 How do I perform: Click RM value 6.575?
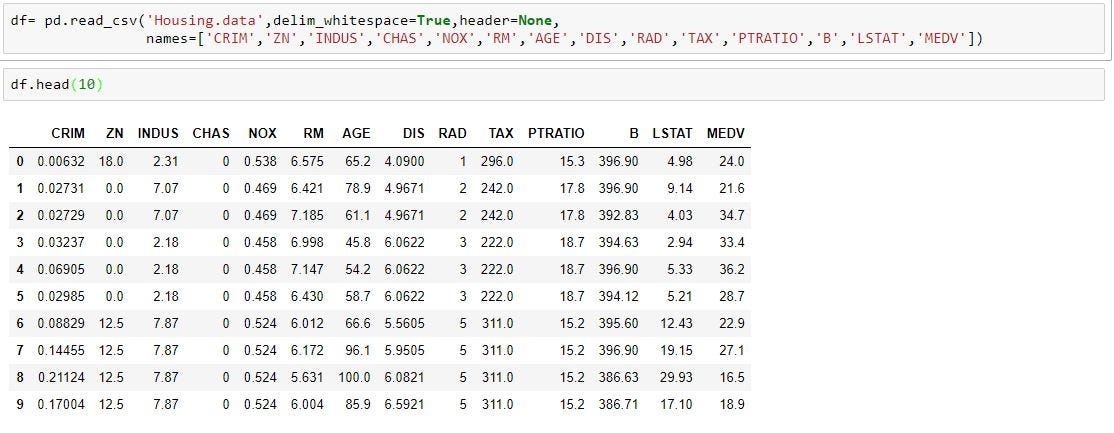[307, 161]
